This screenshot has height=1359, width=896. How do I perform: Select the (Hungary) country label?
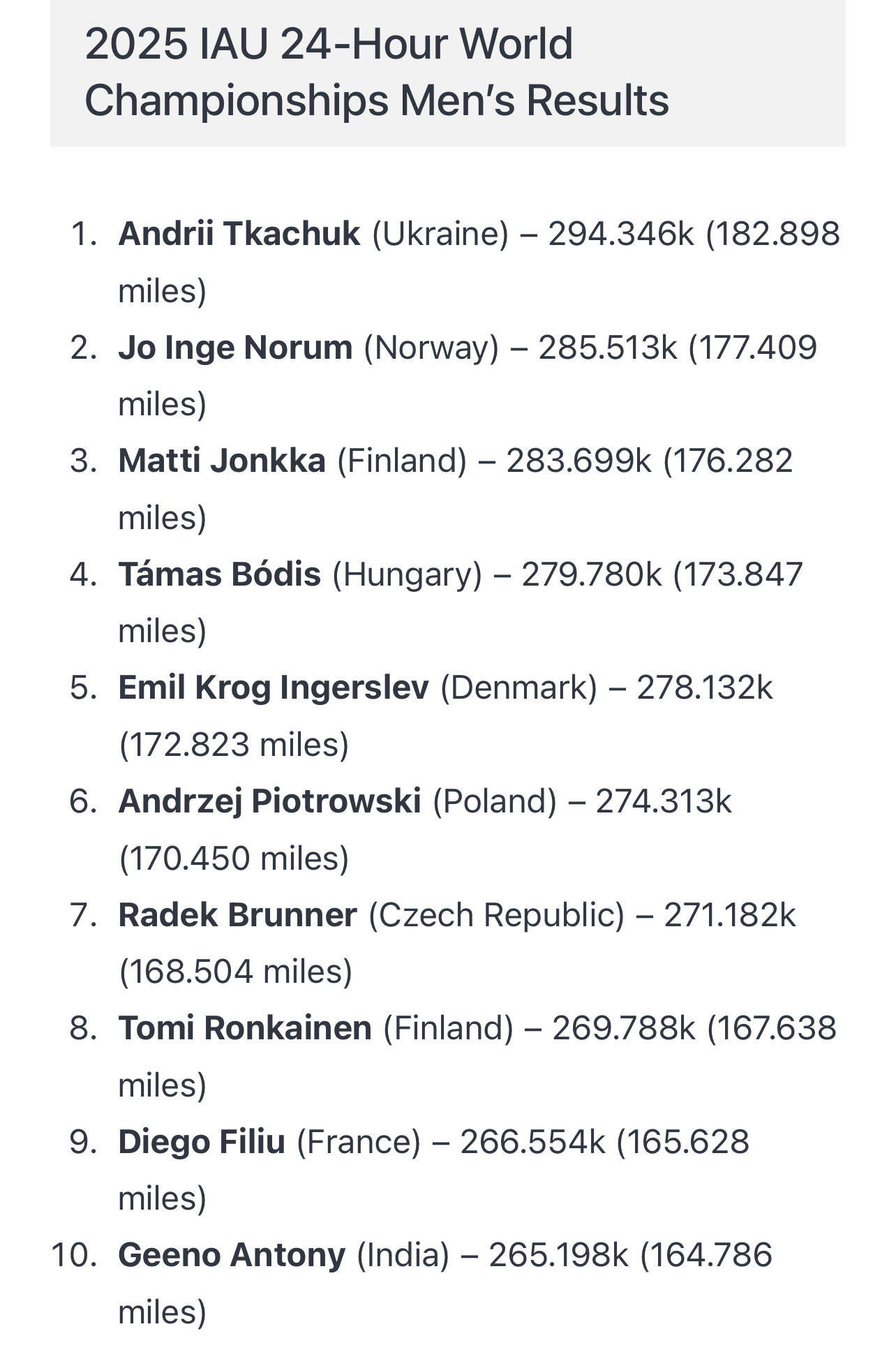(407, 574)
